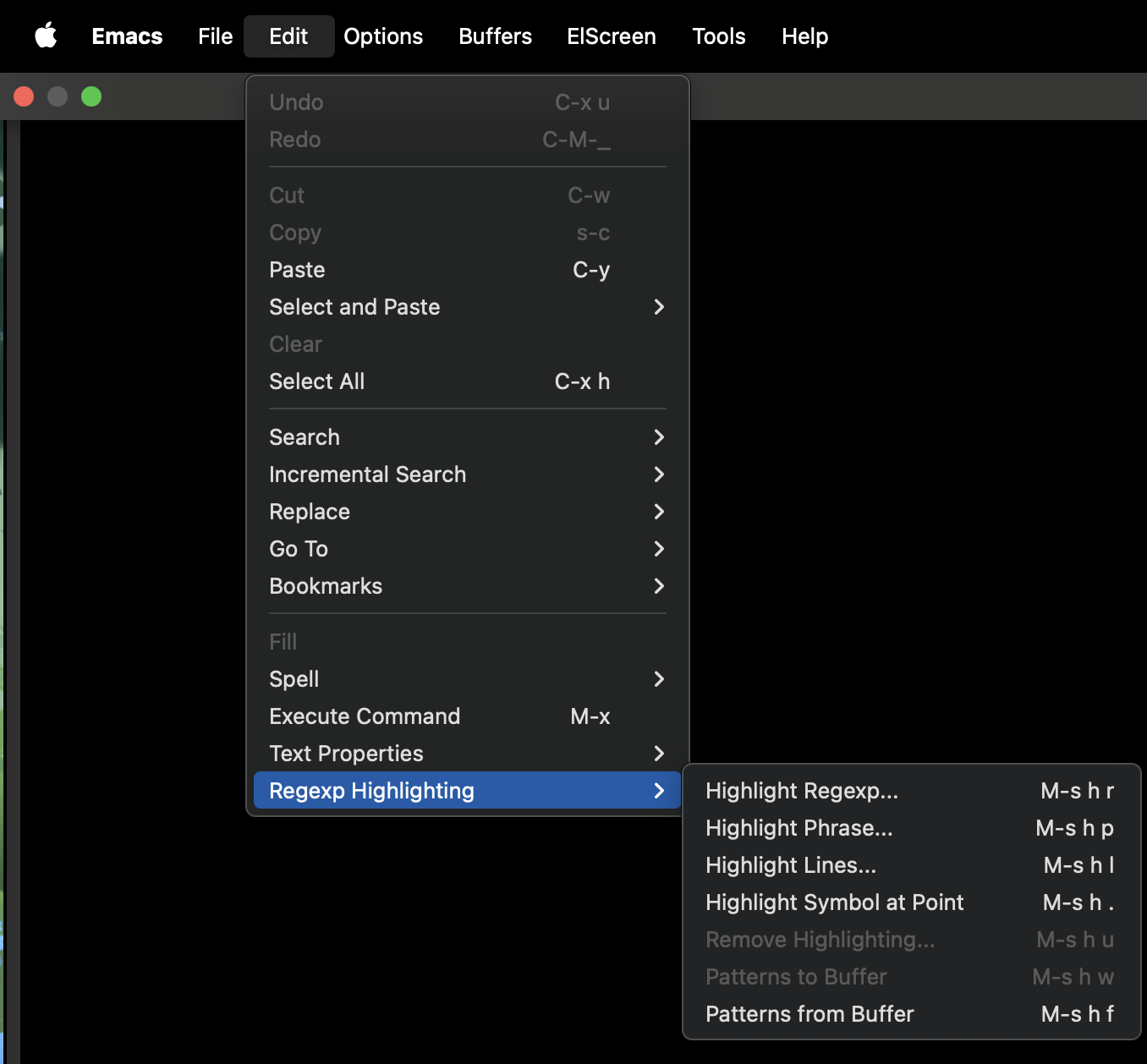Choose Patterns from Buffer
This screenshot has height=1064, width=1147.
pos(912,1014)
